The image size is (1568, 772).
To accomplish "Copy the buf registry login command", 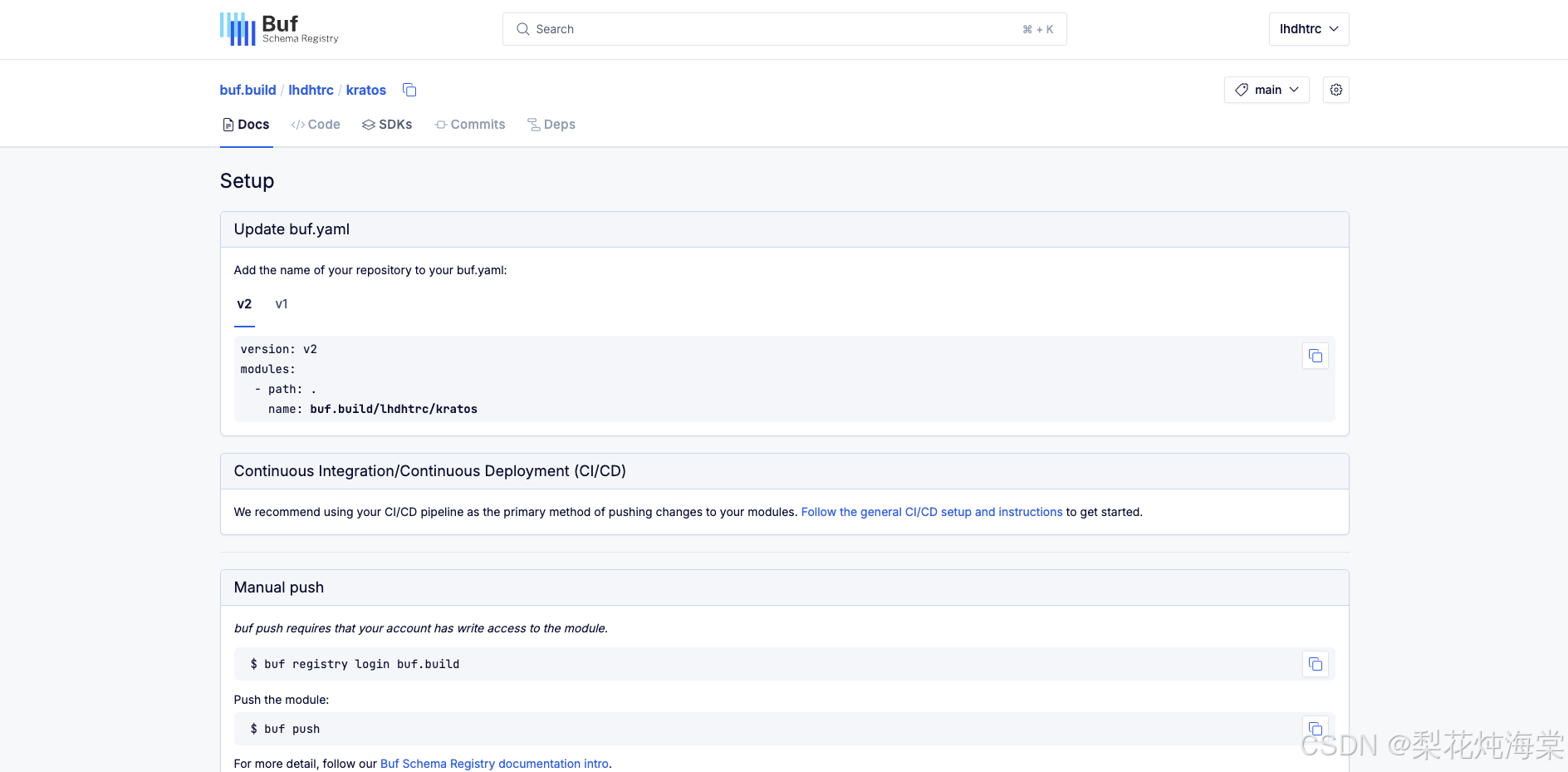I will [x=1315, y=664].
